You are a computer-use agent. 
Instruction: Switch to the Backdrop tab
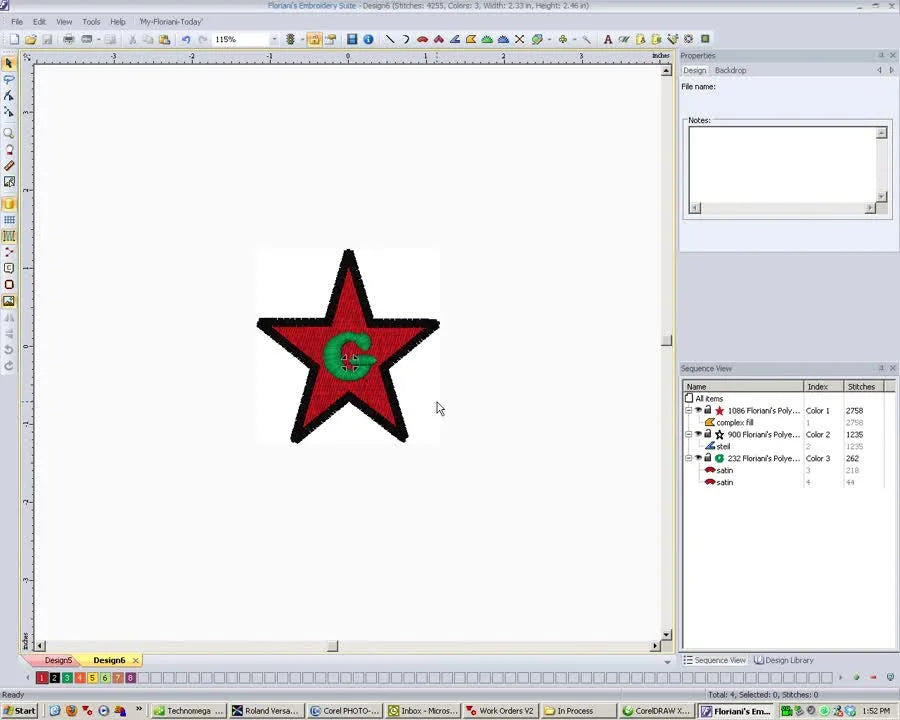(730, 70)
